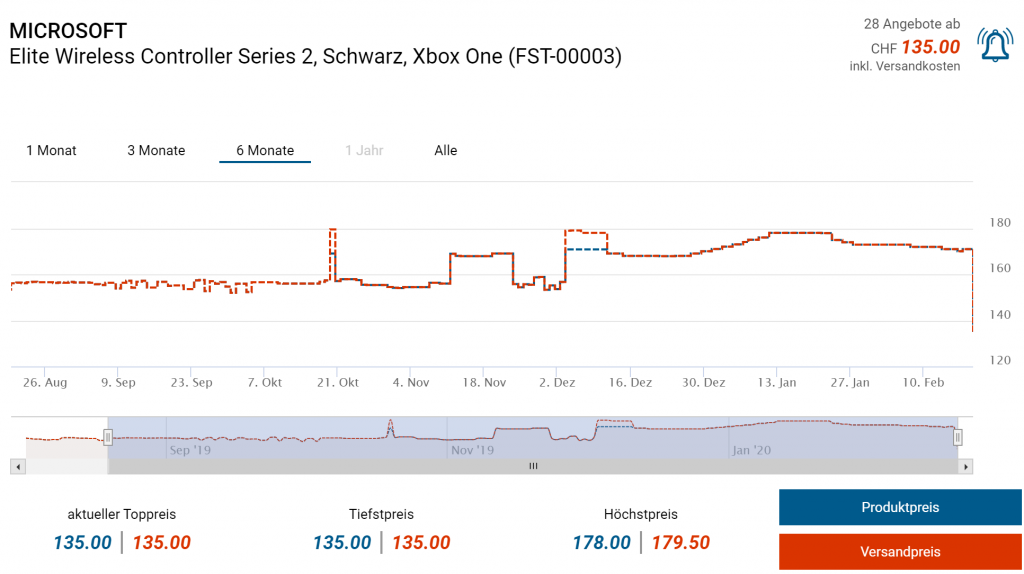Image resolution: width=1024 pixels, height=574 pixels.
Task: Choose the 1 Jahr range option
Action: point(364,151)
